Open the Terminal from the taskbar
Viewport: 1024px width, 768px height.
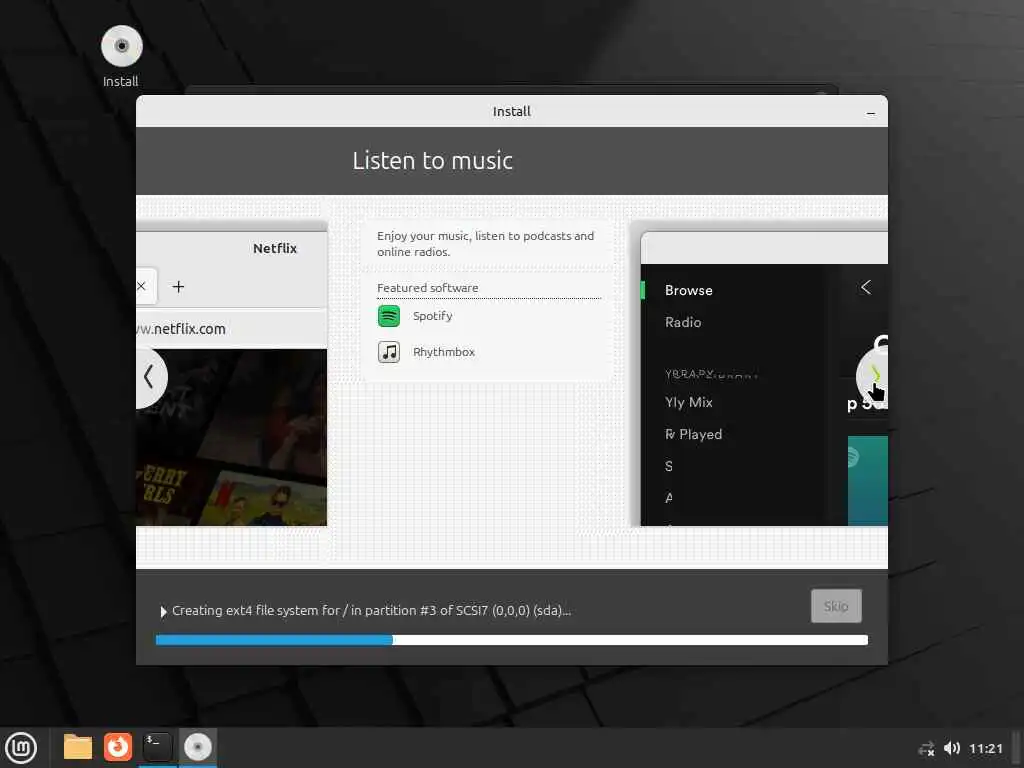point(157,747)
